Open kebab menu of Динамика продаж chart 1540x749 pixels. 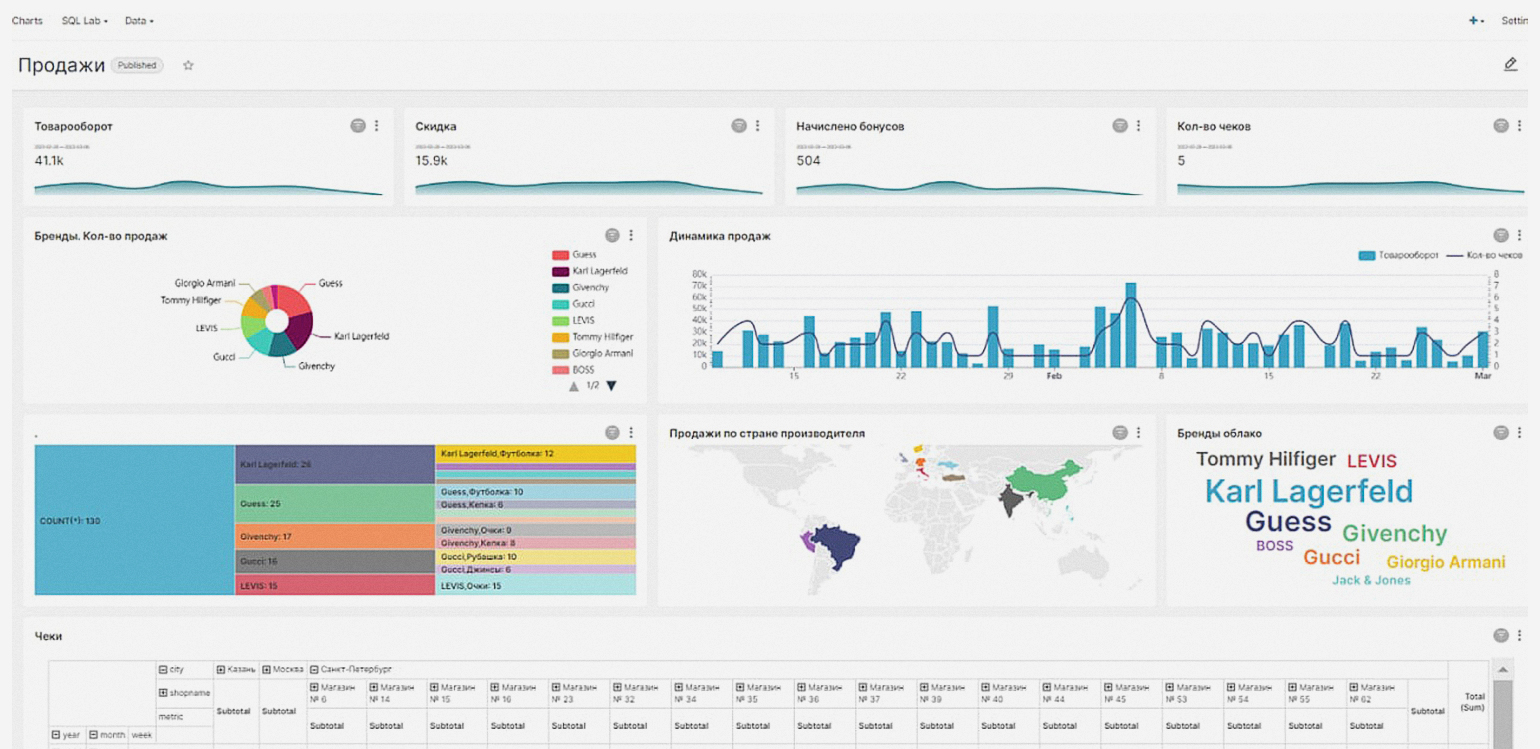[1520, 236]
